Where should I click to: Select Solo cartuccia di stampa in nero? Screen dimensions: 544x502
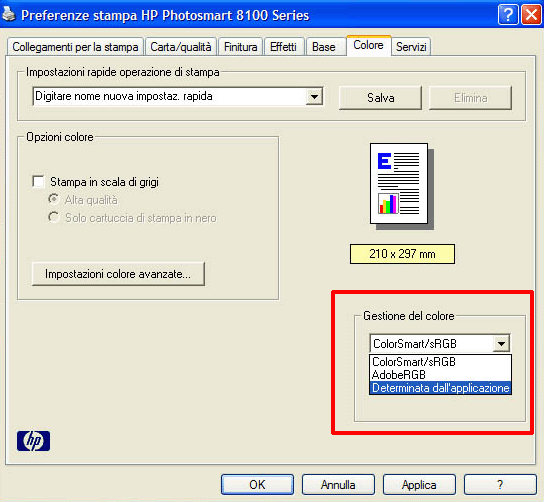click(x=53, y=218)
